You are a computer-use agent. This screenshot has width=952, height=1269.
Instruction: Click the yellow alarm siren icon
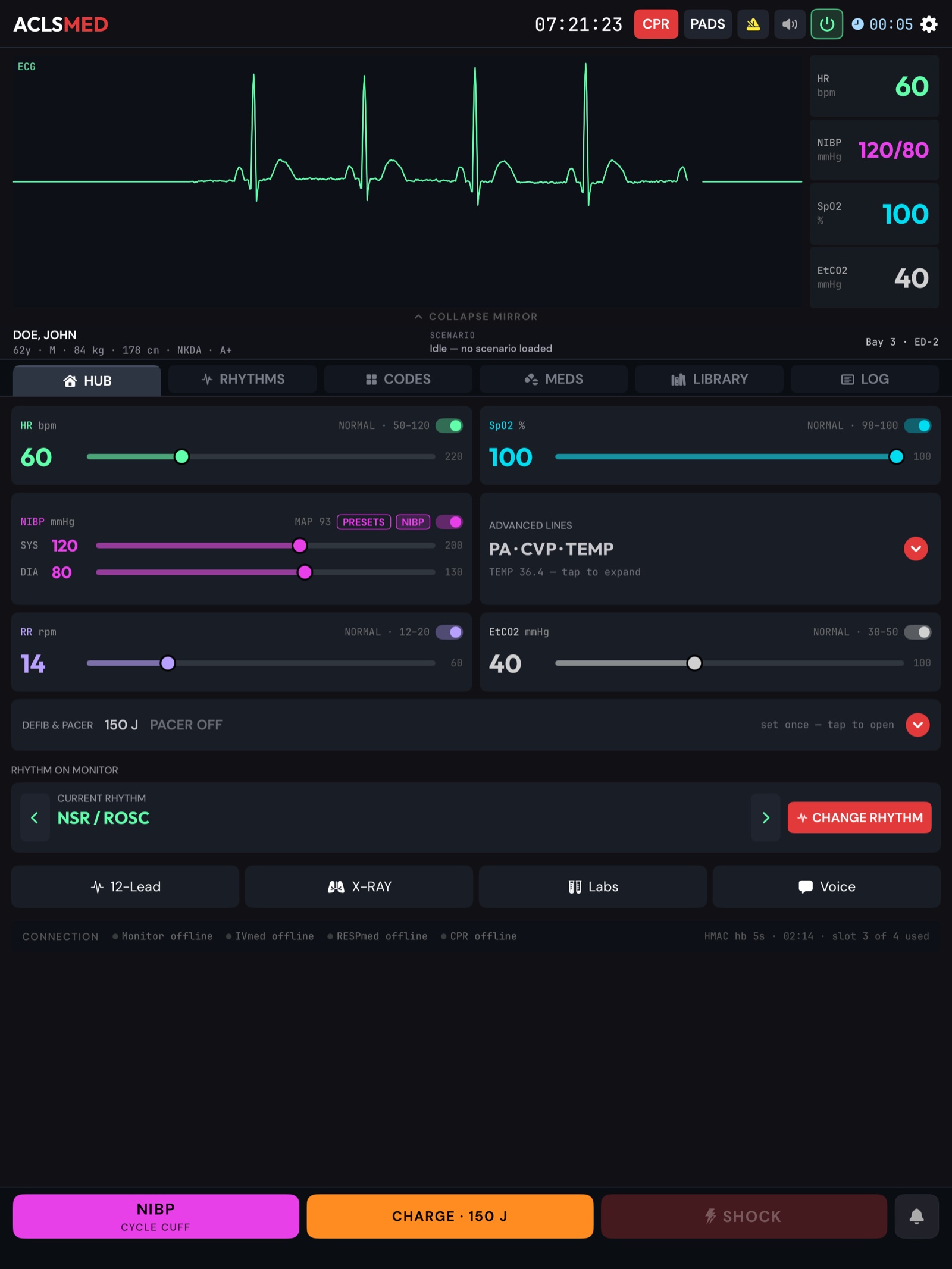pos(753,24)
